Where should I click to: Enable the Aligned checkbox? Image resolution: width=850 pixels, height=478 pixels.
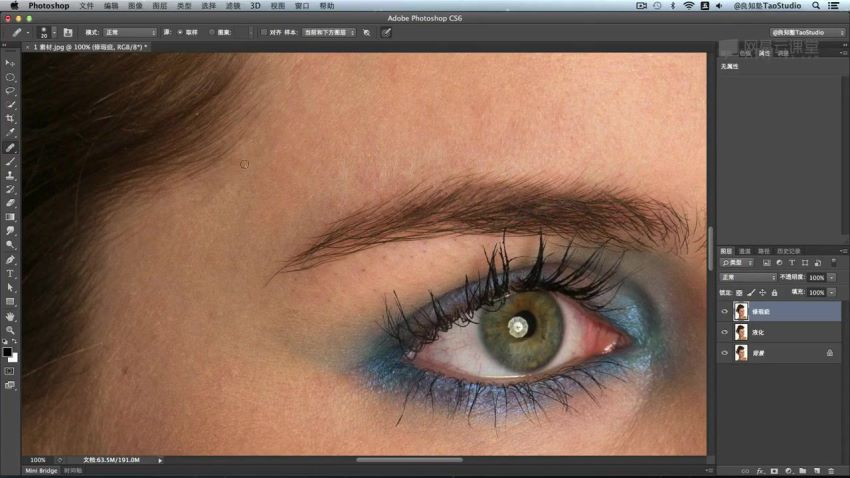(x=264, y=33)
